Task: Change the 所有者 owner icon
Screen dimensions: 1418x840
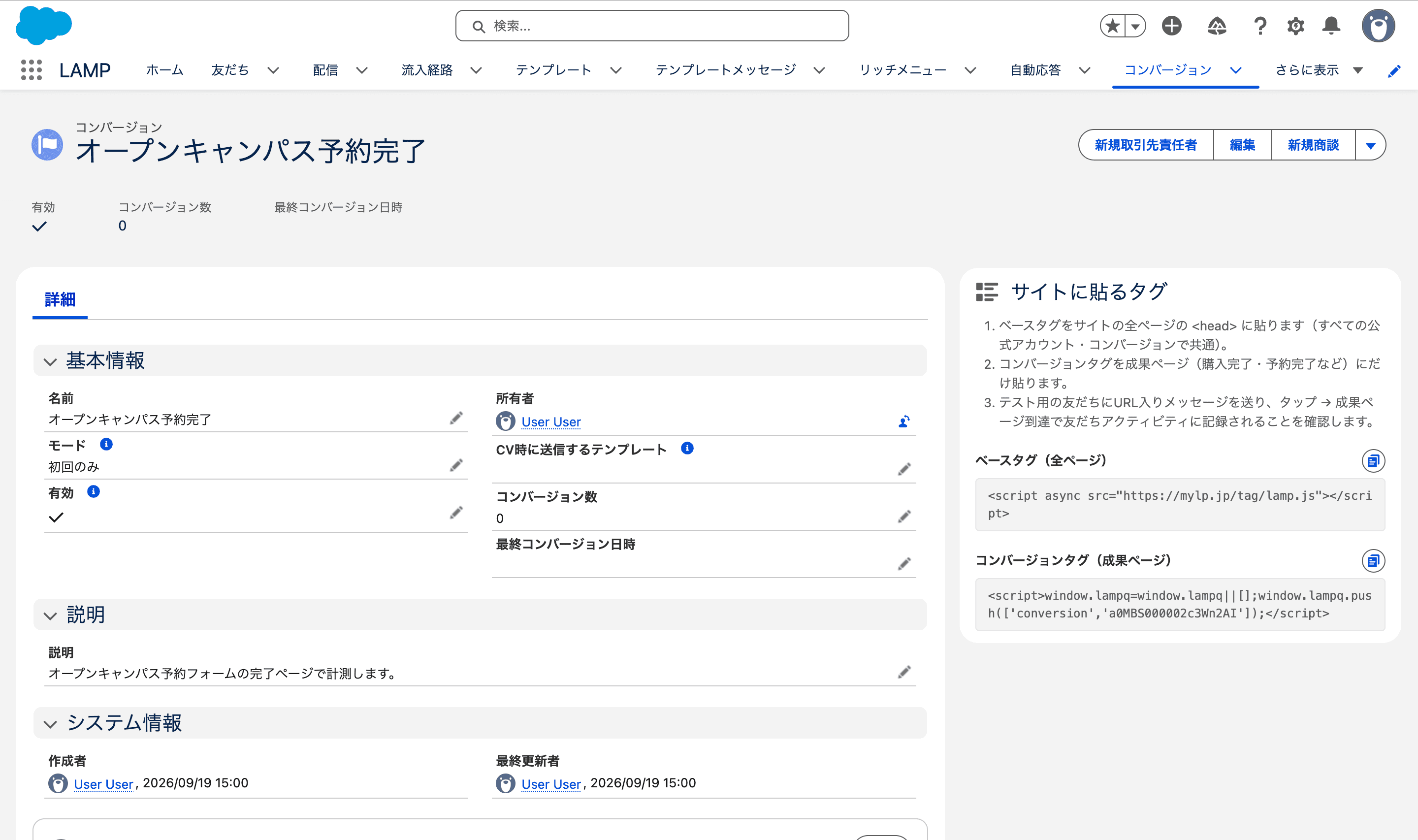Action: (x=904, y=421)
